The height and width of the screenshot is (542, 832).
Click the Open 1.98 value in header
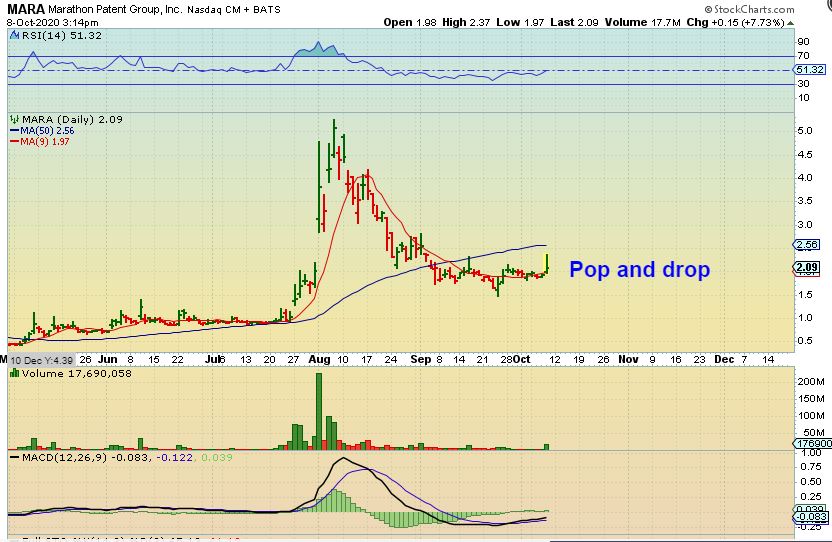pos(410,22)
